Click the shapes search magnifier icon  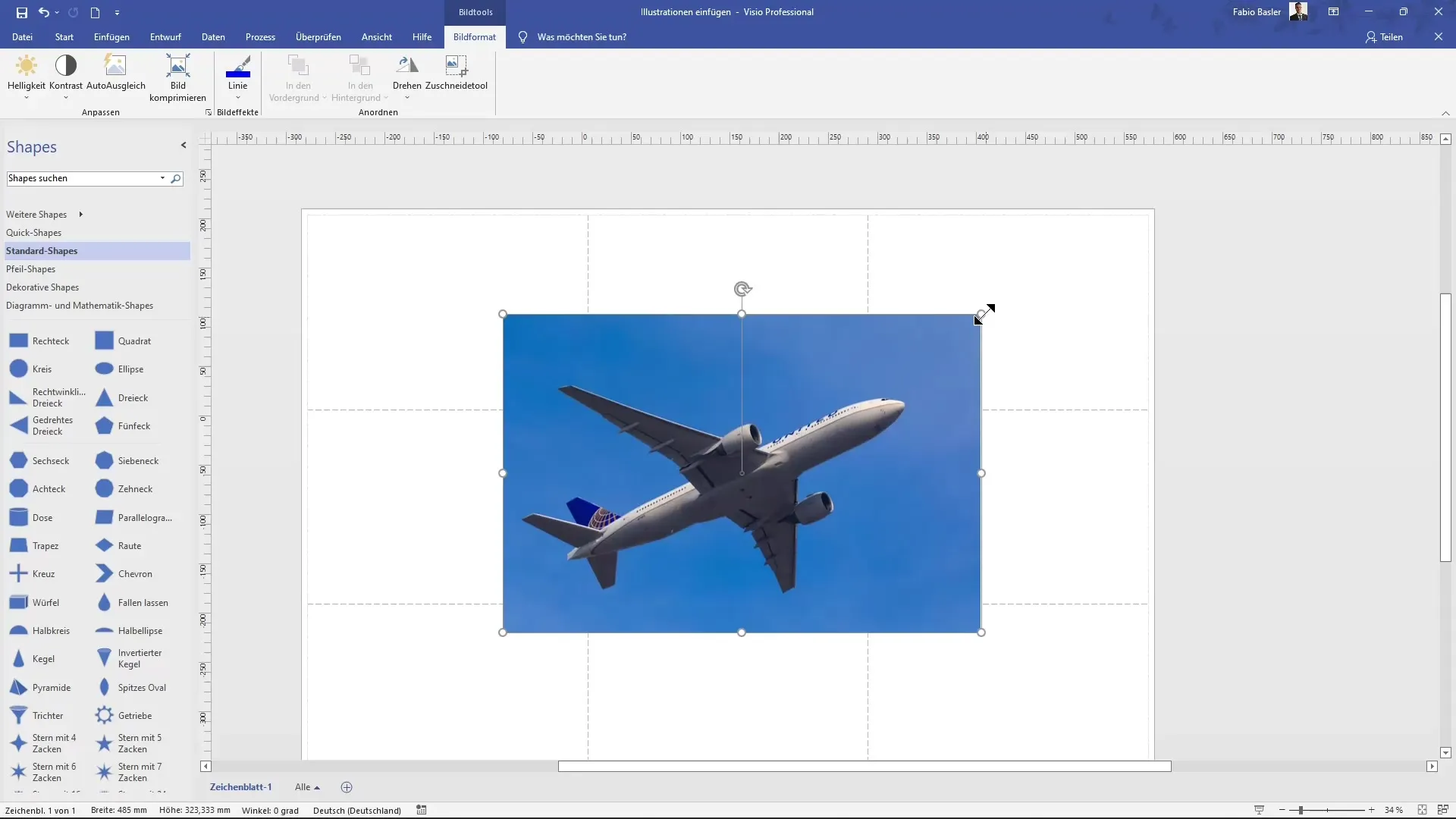coord(176,178)
